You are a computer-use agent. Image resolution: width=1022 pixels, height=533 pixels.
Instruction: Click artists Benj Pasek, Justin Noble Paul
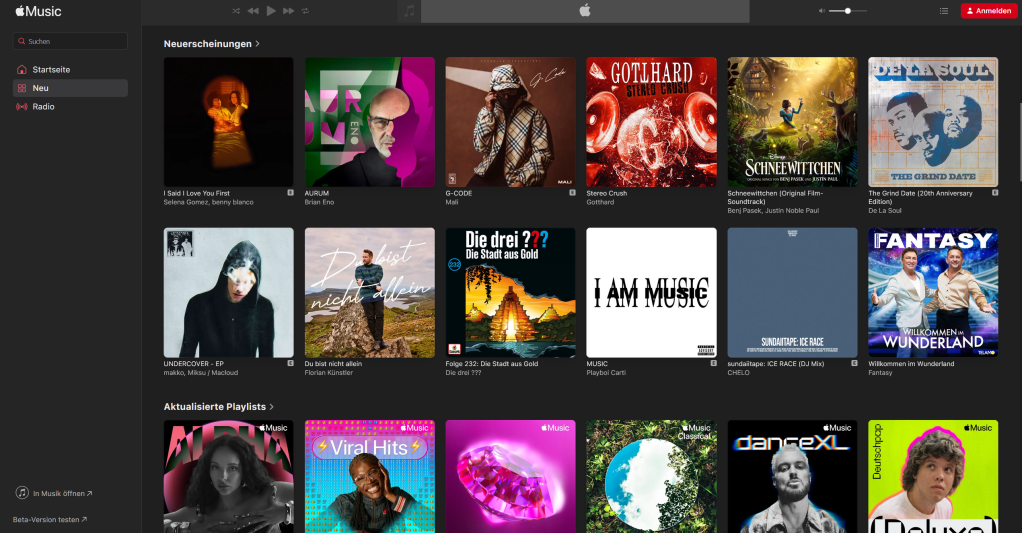click(773, 211)
